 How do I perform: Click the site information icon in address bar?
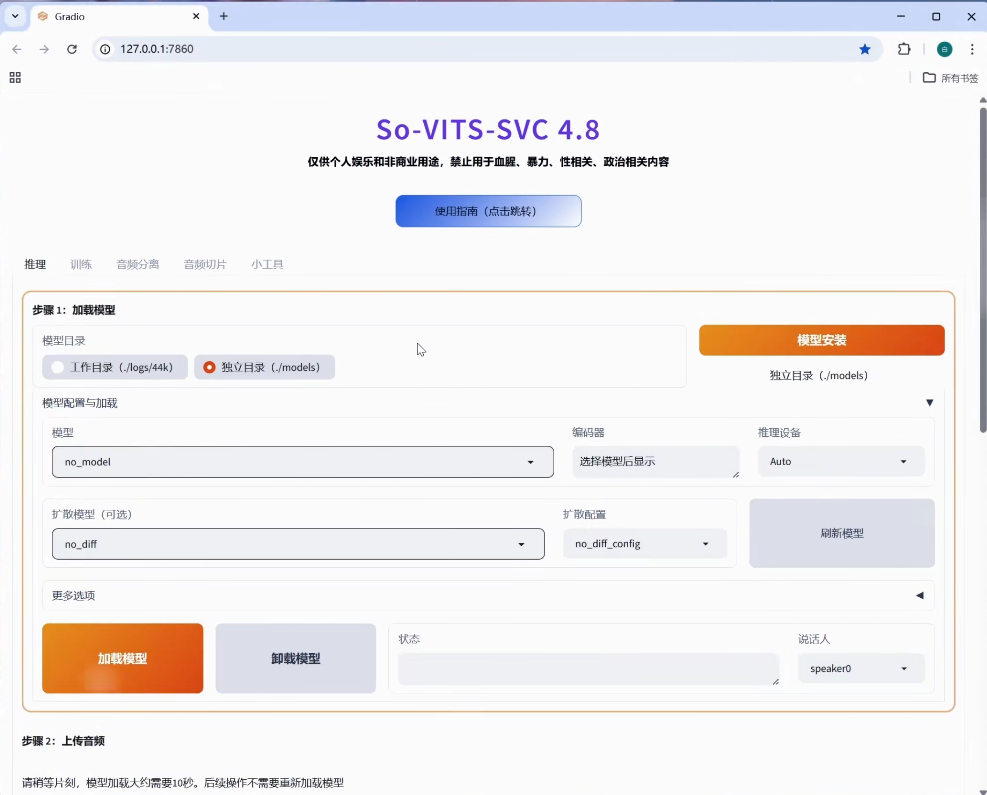(x=105, y=49)
